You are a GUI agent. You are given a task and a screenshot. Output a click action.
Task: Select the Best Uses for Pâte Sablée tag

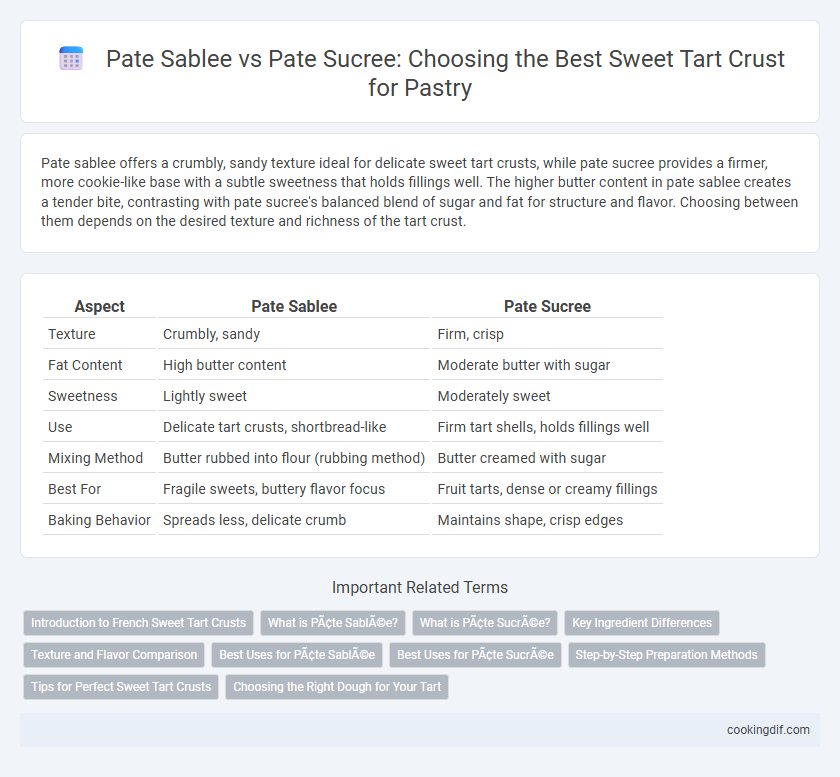pos(297,655)
